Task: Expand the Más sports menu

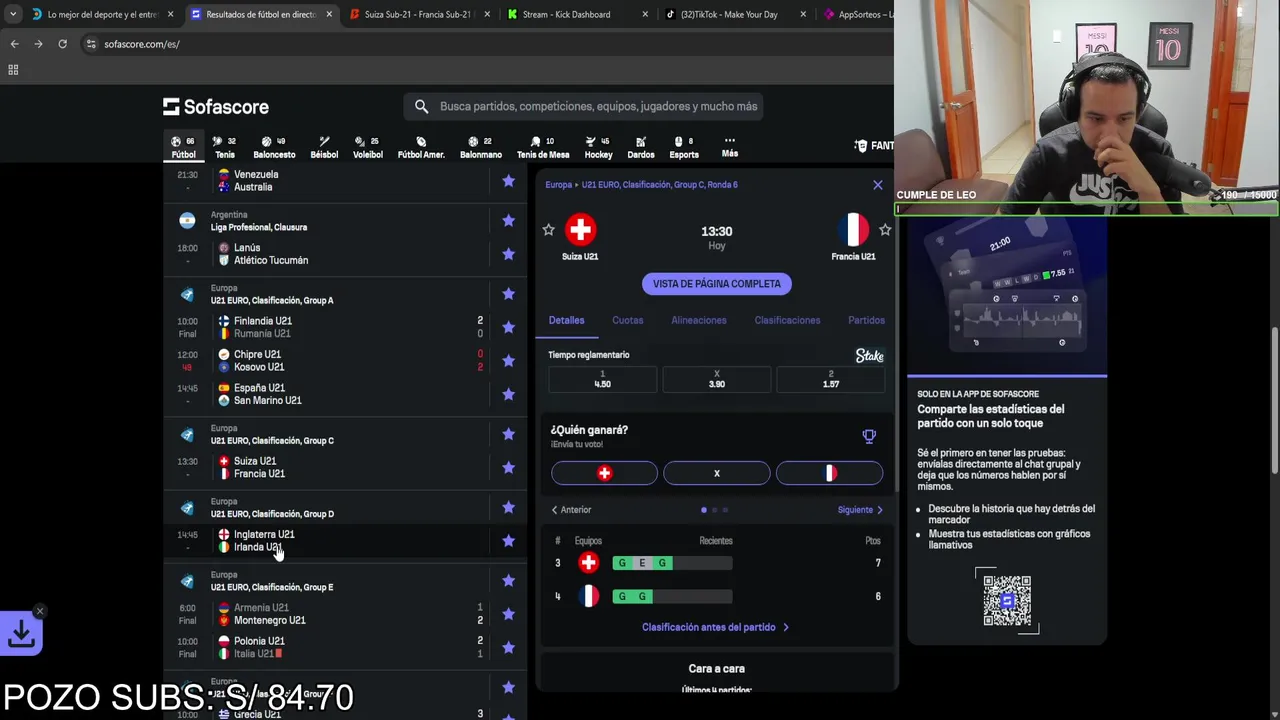Action: click(x=730, y=147)
